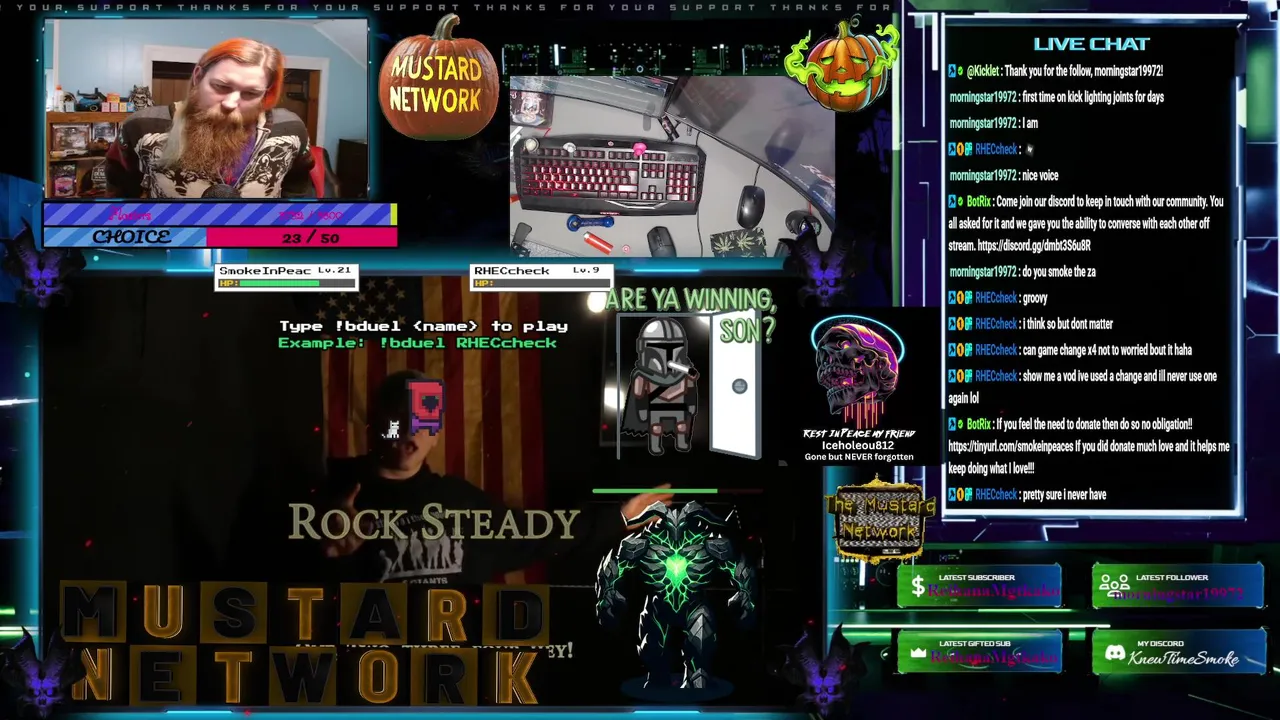Click the neon skull memorial icon
The width and height of the screenshot is (1280, 720).
(857, 371)
